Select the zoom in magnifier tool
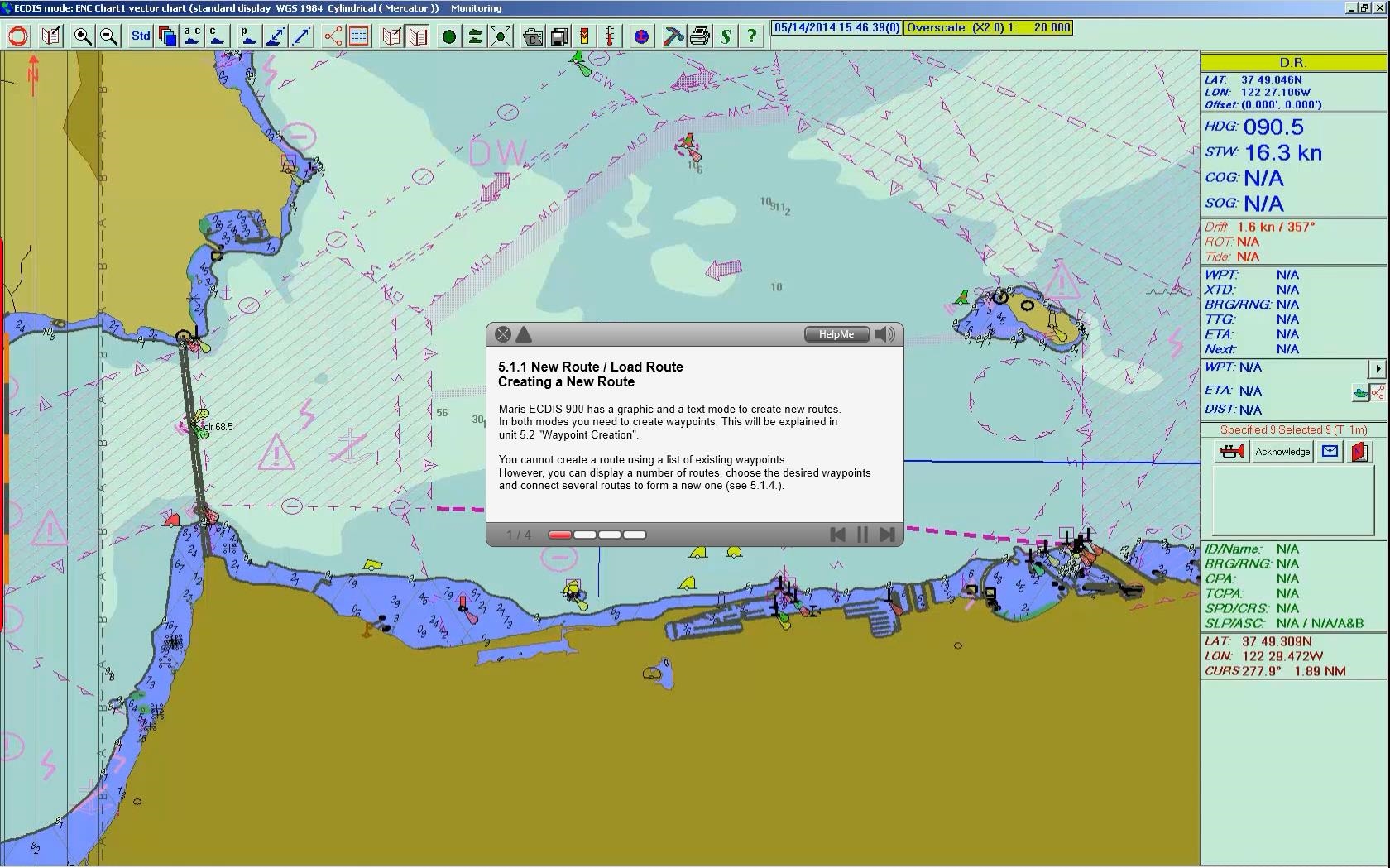This screenshot has height=868, width=1390. pyautogui.click(x=83, y=36)
